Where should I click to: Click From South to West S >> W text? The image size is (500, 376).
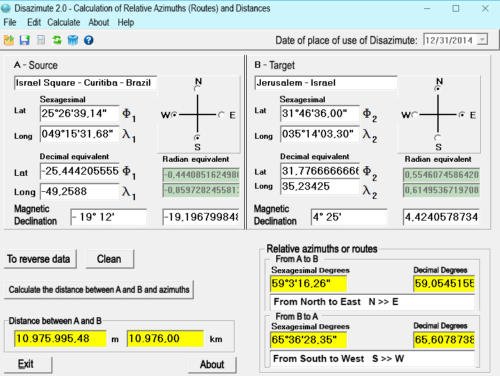(x=339, y=359)
